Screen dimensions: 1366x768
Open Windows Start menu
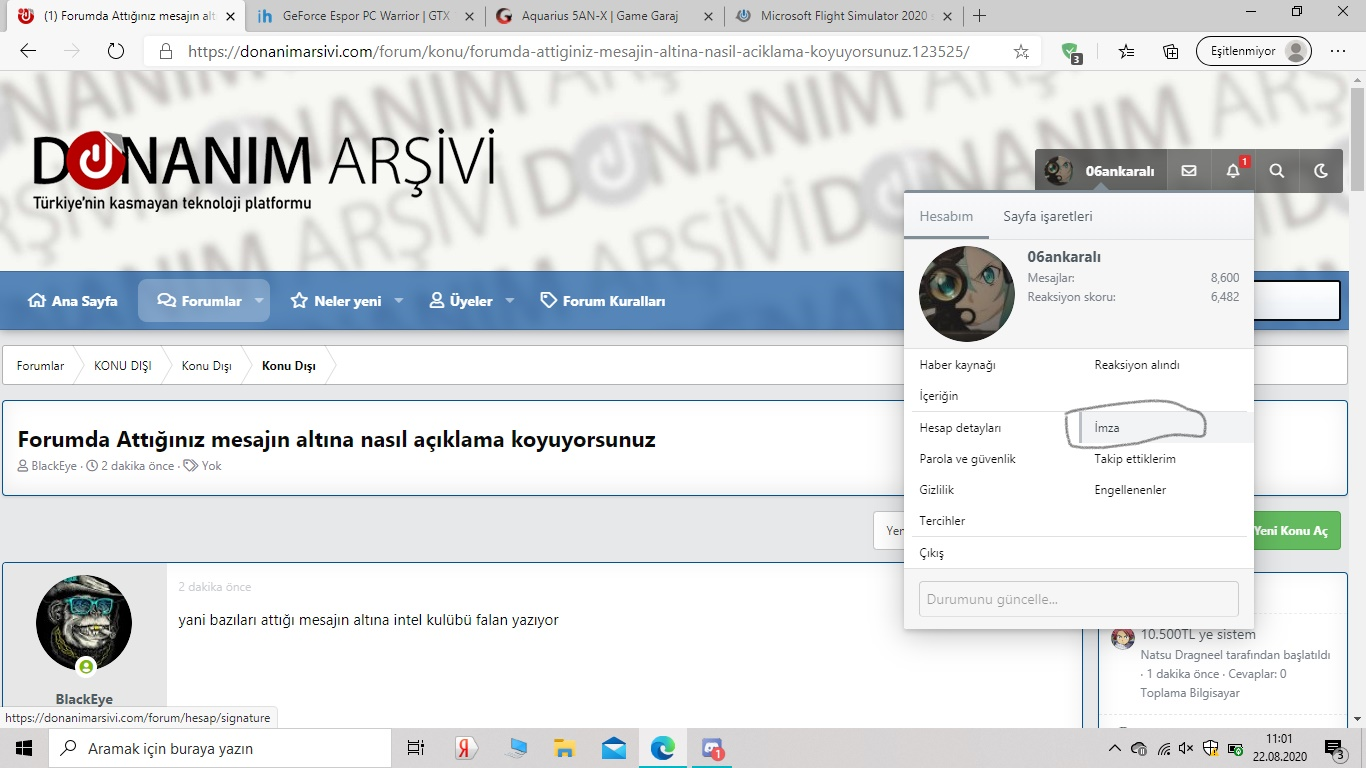(x=24, y=748)
